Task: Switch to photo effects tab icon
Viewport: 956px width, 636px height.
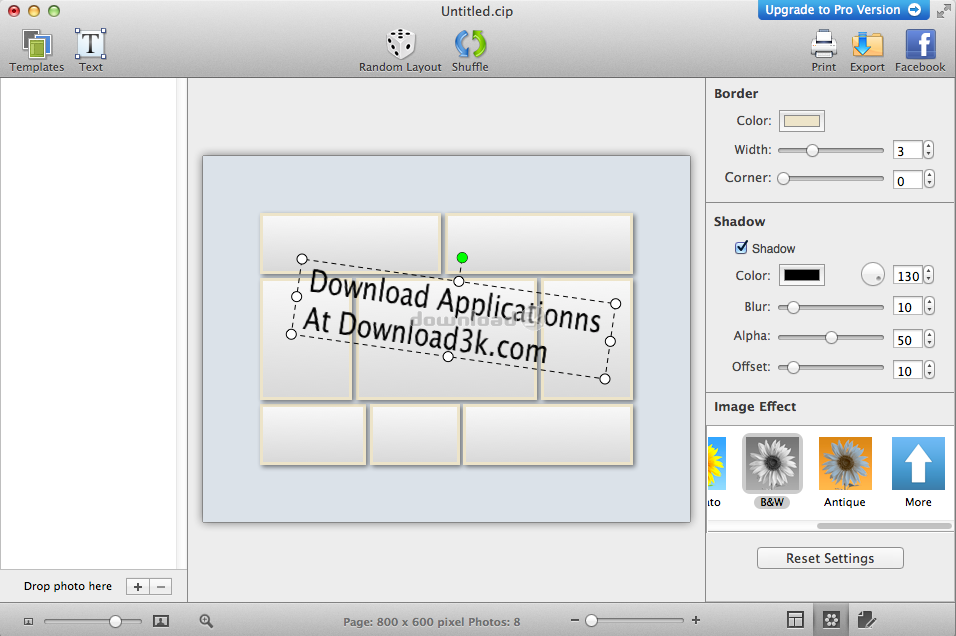Action: [x=831, y=620]
